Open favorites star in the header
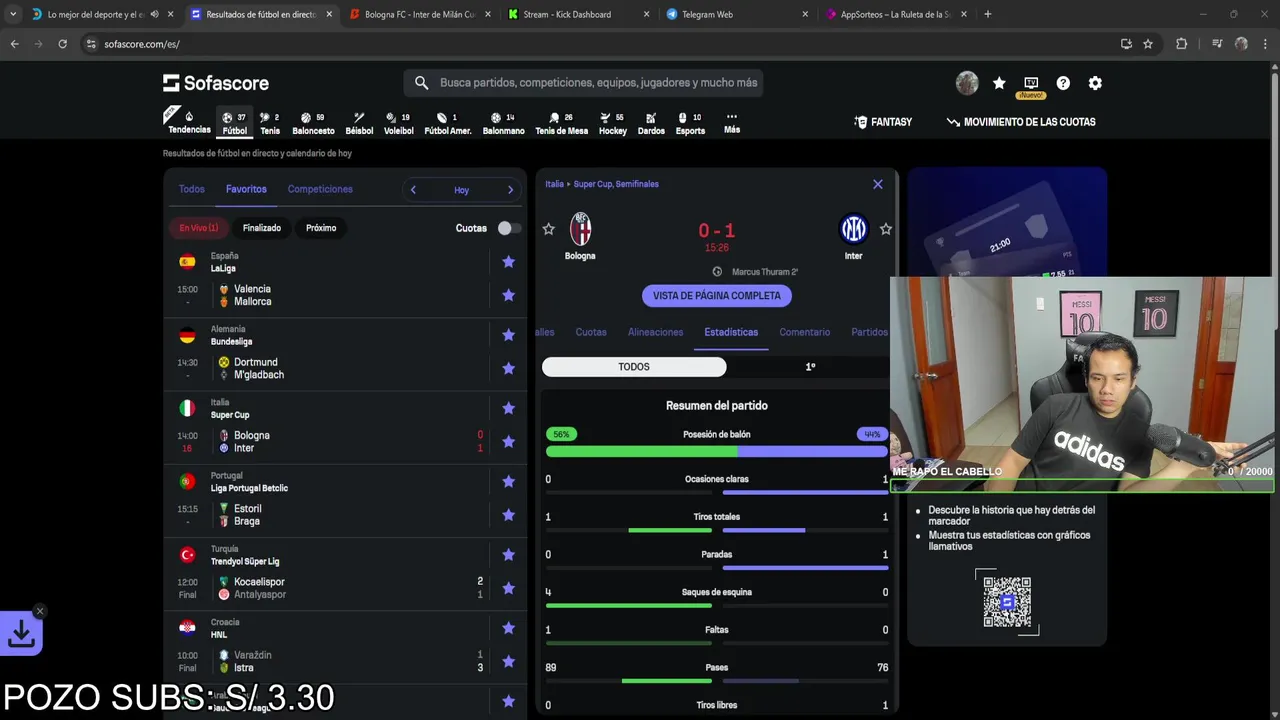The height and width of the screenshot is (720, 1280). (x=999, y=83)
